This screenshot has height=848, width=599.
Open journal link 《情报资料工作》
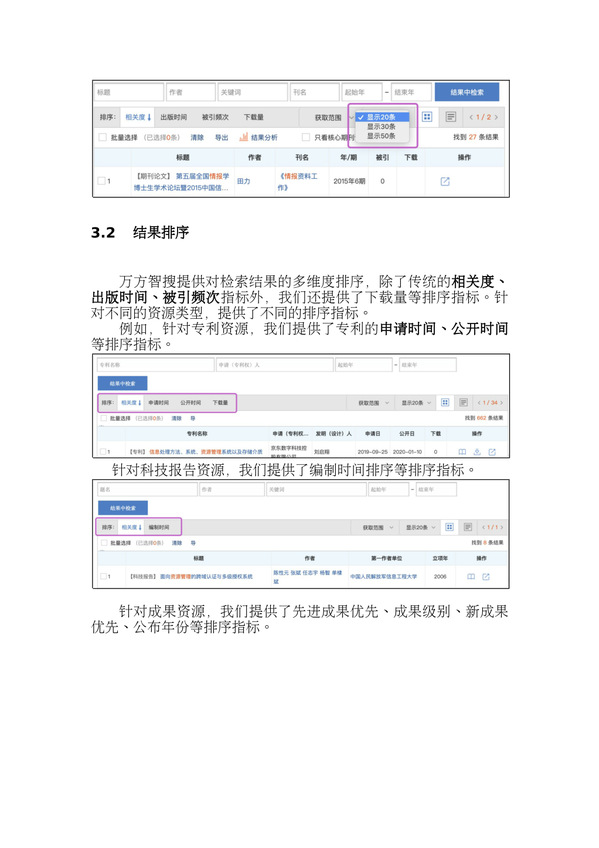(x=298, y=182)
